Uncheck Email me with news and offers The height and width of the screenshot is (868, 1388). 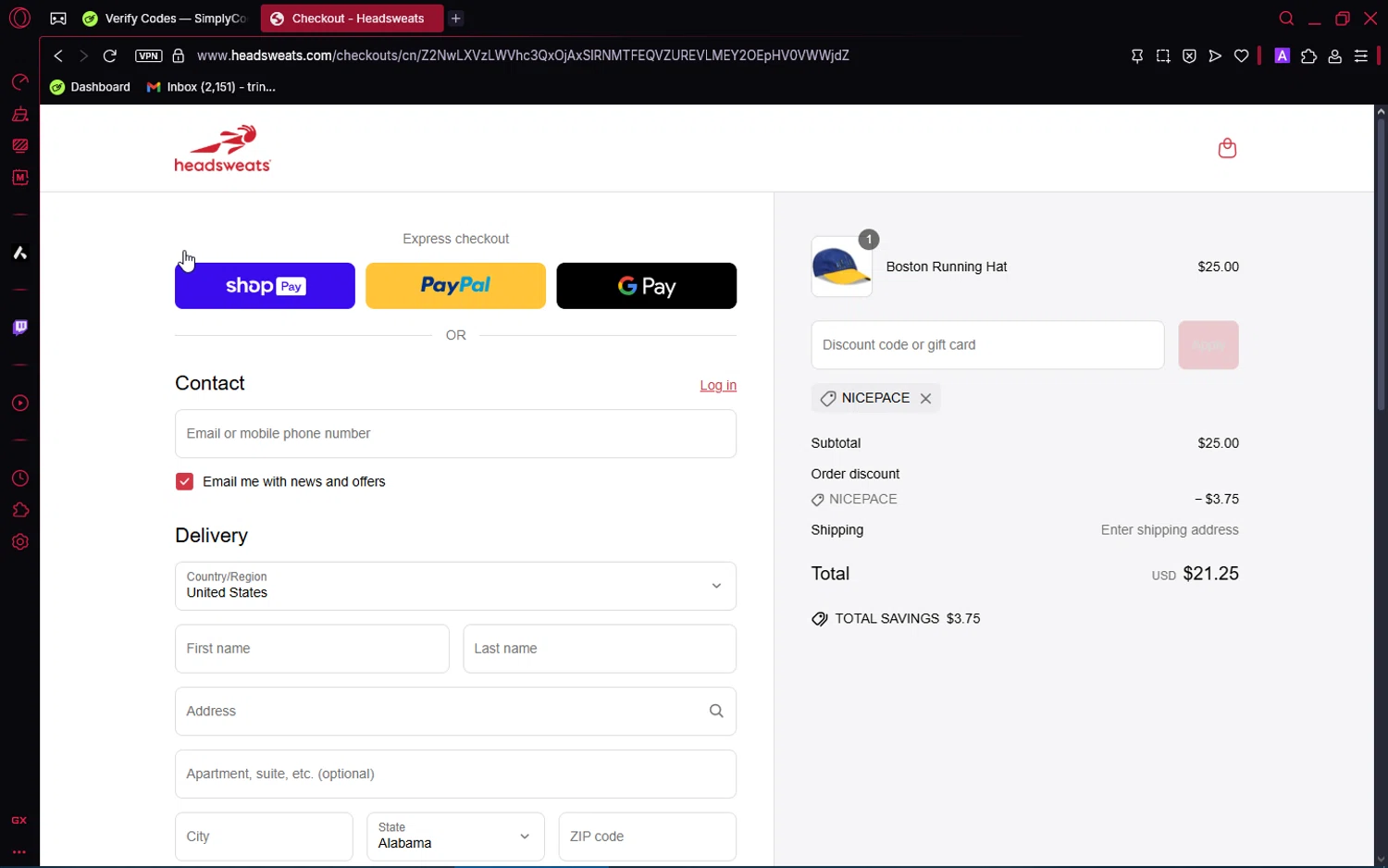coord(184,482)
